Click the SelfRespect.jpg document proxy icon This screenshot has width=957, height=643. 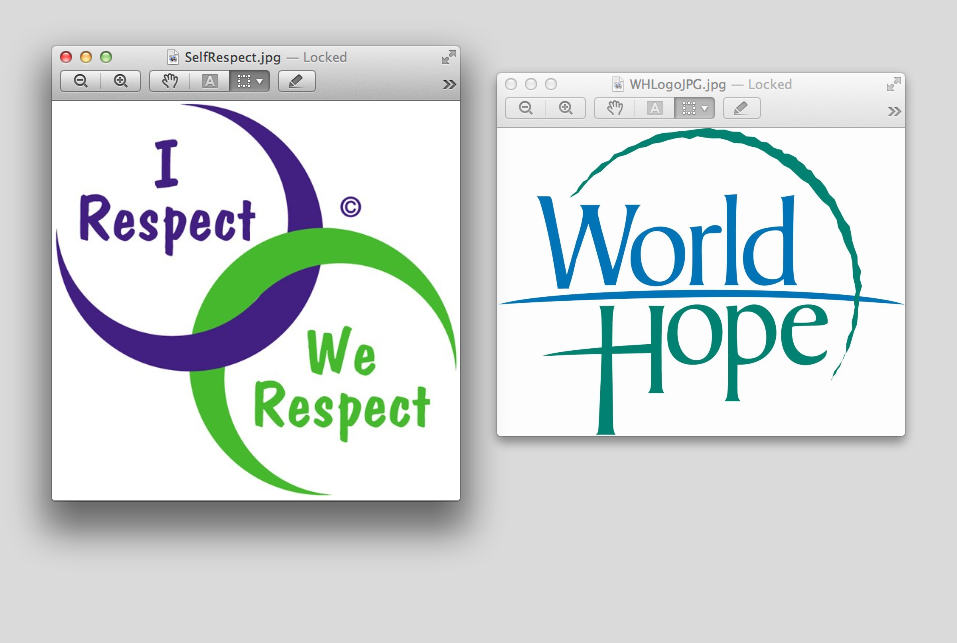173,57
